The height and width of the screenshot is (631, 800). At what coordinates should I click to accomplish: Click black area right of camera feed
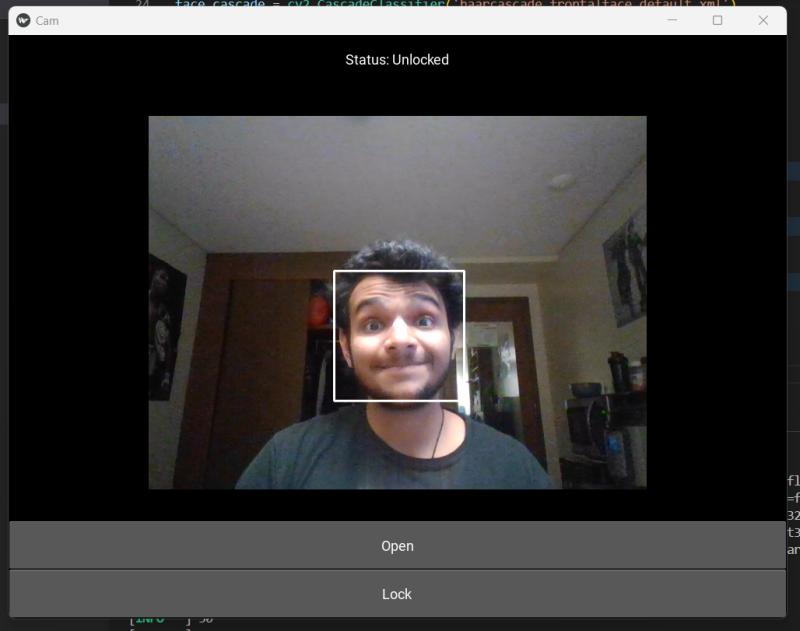point(715,300)
